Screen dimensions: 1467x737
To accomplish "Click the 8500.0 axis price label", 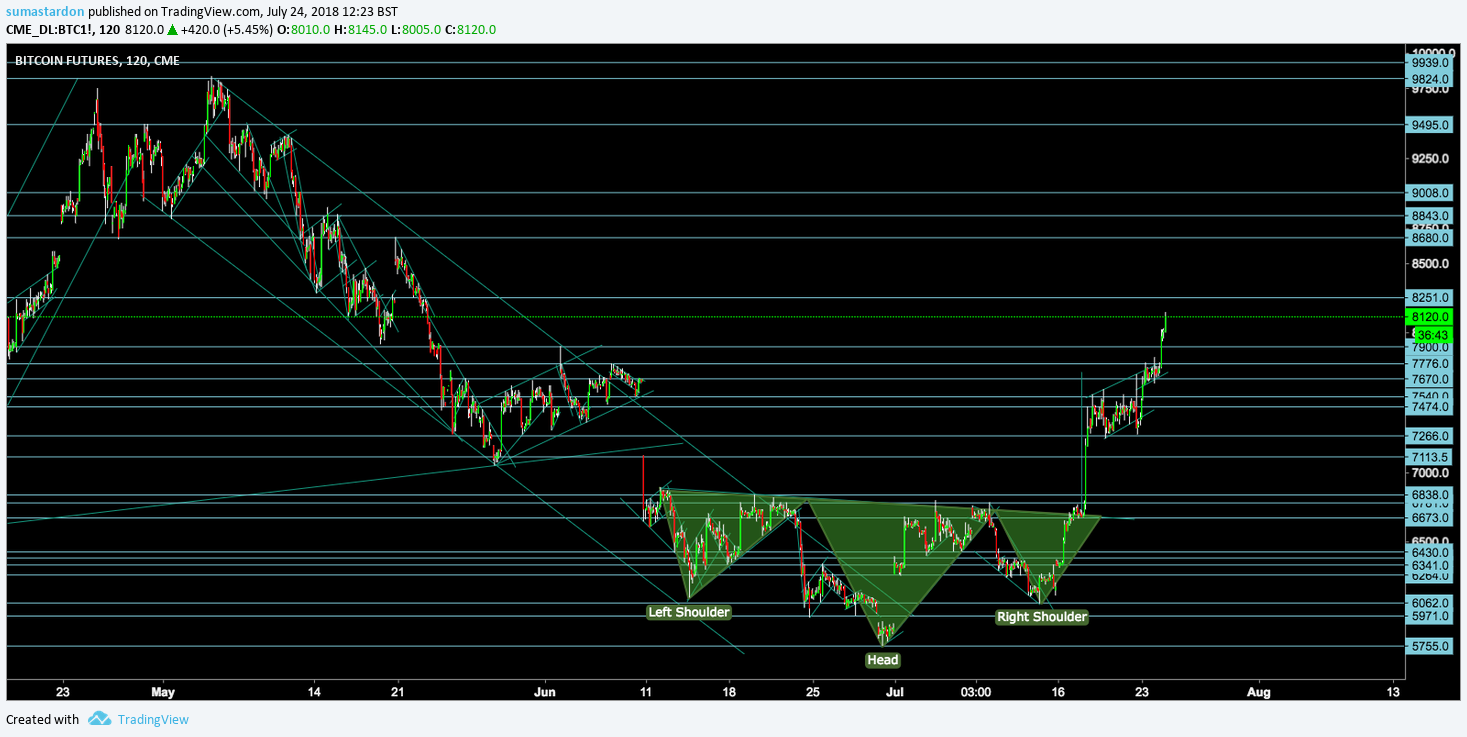I will [x=1430, y=264].
